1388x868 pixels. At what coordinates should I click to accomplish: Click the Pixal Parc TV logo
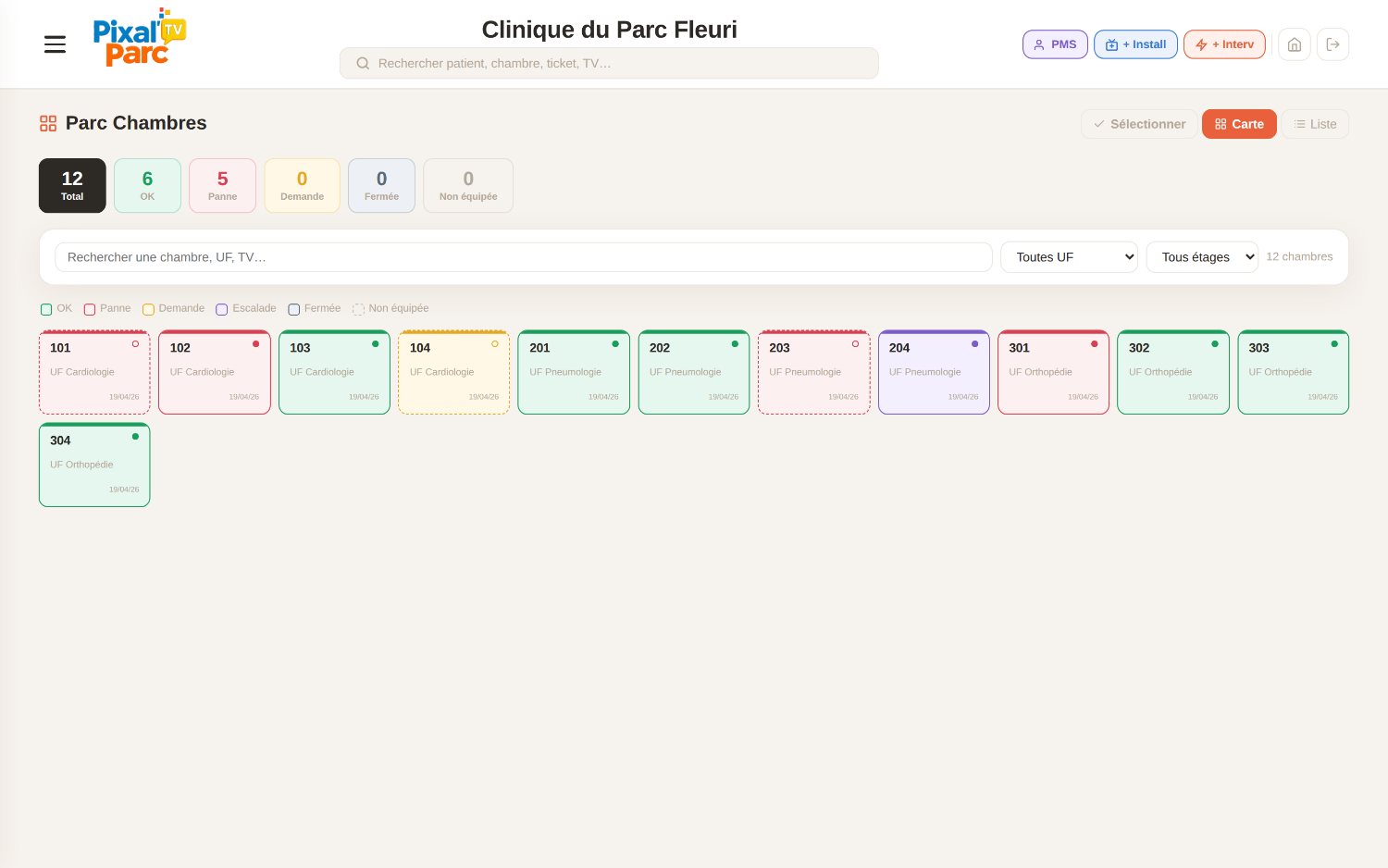(x=140, y=38)
